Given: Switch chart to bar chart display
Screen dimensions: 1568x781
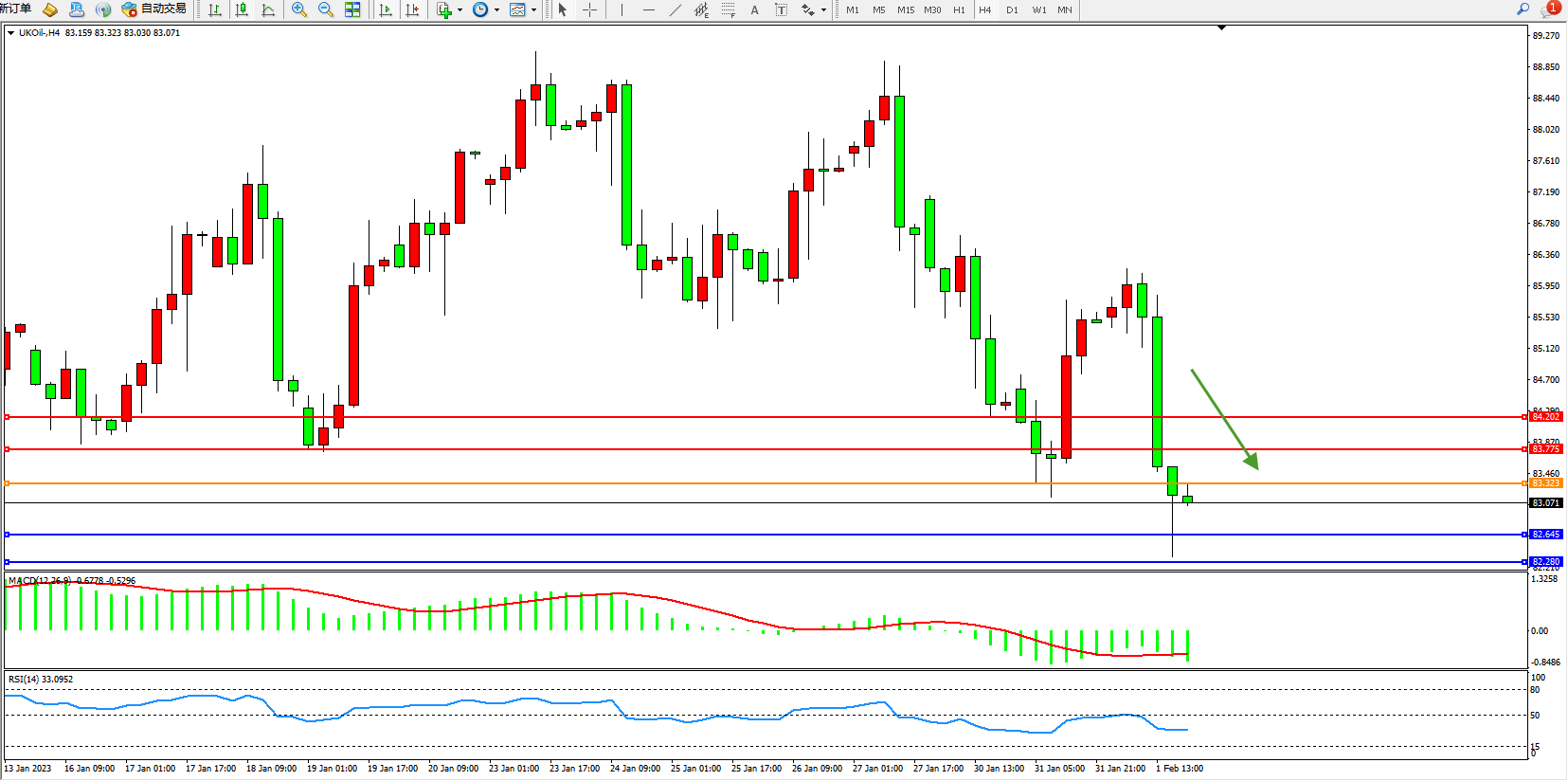Looking at the screenshot, I should click(215, 9).
